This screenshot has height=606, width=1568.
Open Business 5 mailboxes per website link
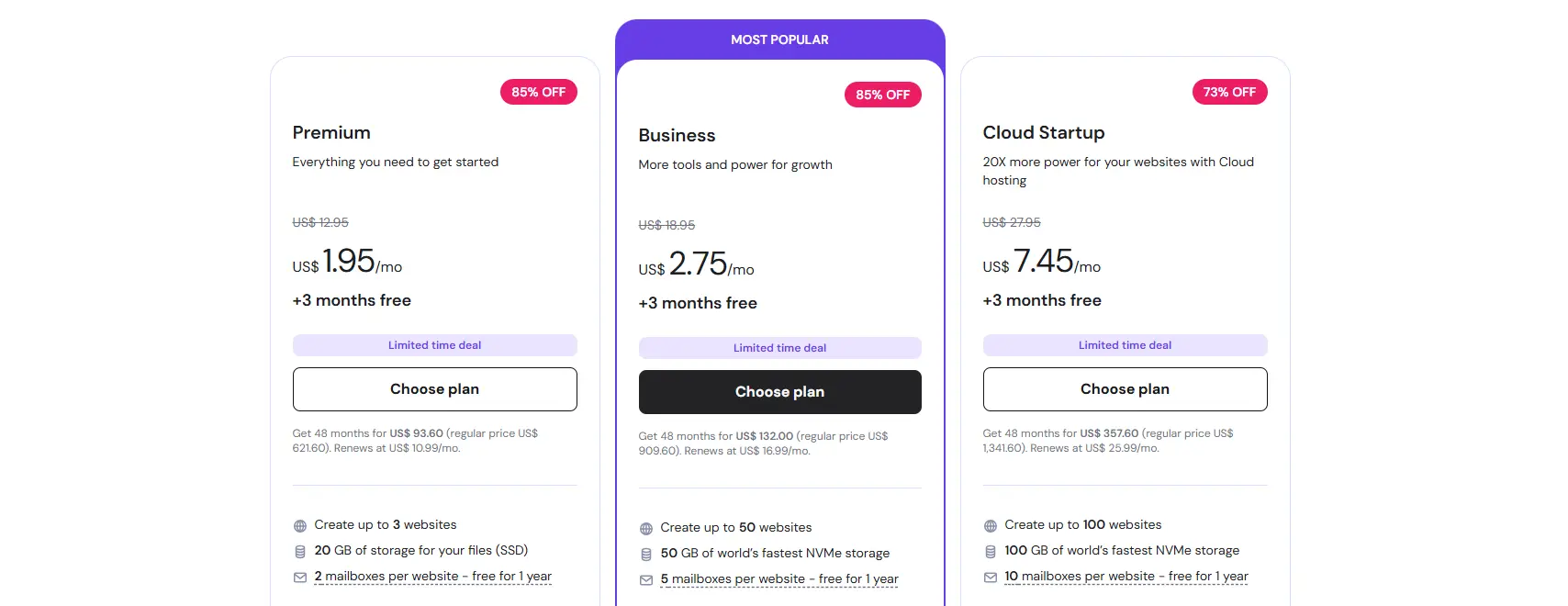click(x=779, y=579)
